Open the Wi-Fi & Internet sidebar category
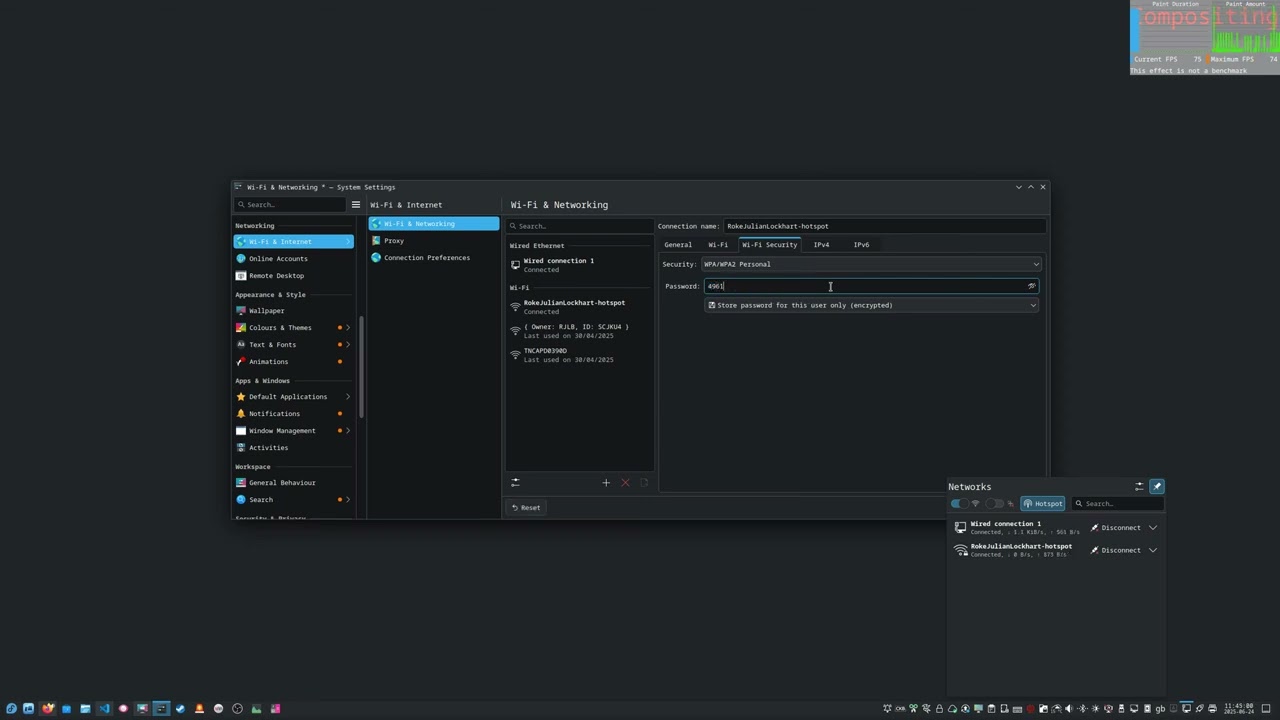This screenshot has width=1280, height=720. pos(293,242)
